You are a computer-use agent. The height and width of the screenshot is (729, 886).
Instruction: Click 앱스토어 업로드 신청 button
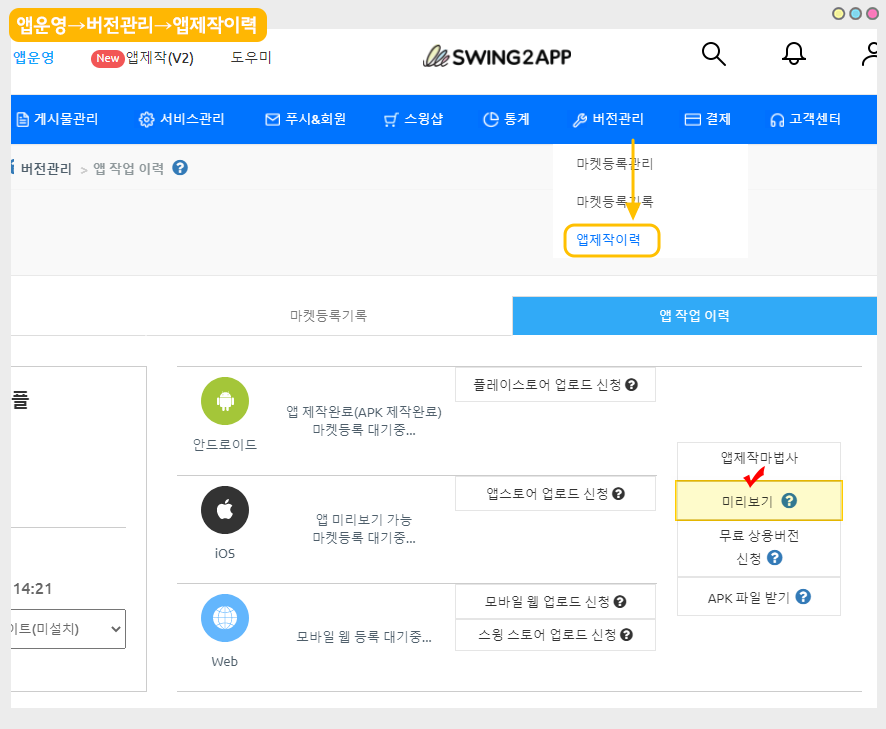pos(555,493)
